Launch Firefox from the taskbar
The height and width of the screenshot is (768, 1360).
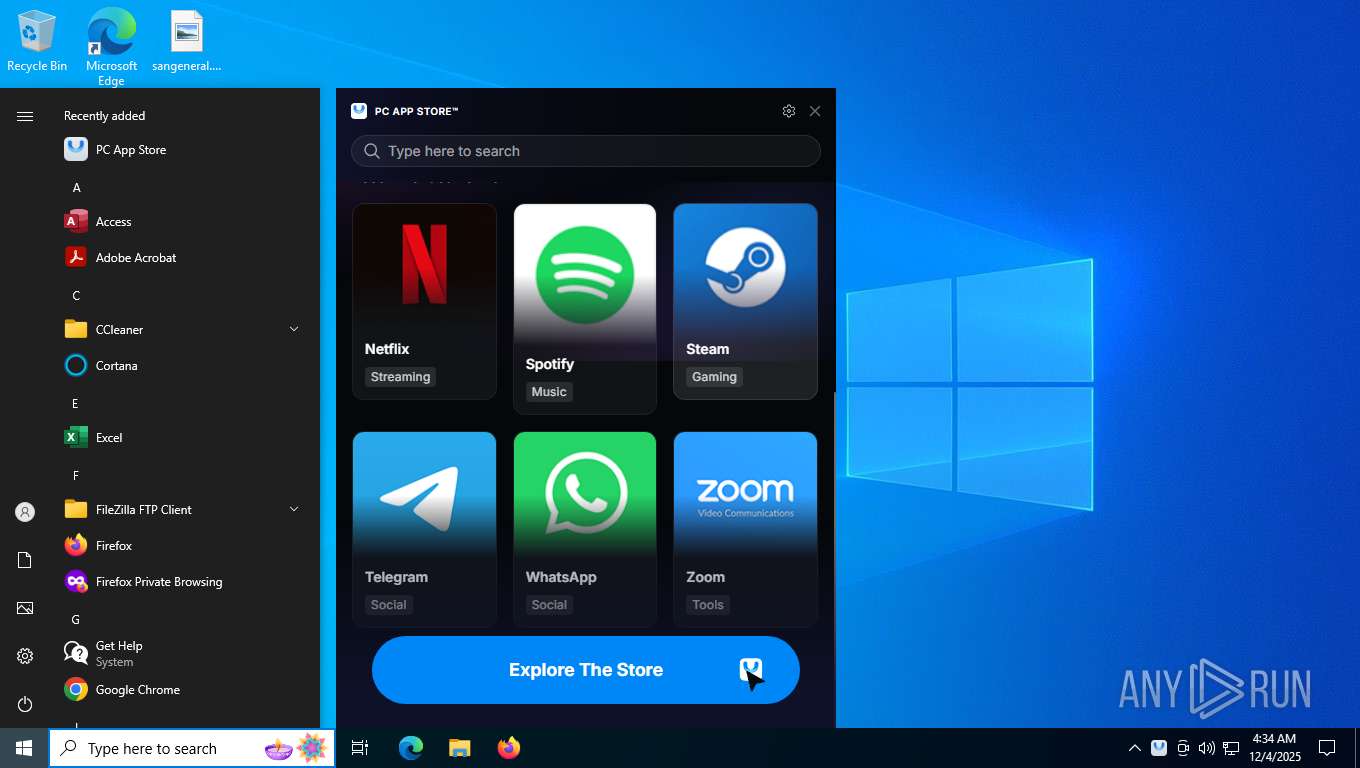click(x=509, y=748)
